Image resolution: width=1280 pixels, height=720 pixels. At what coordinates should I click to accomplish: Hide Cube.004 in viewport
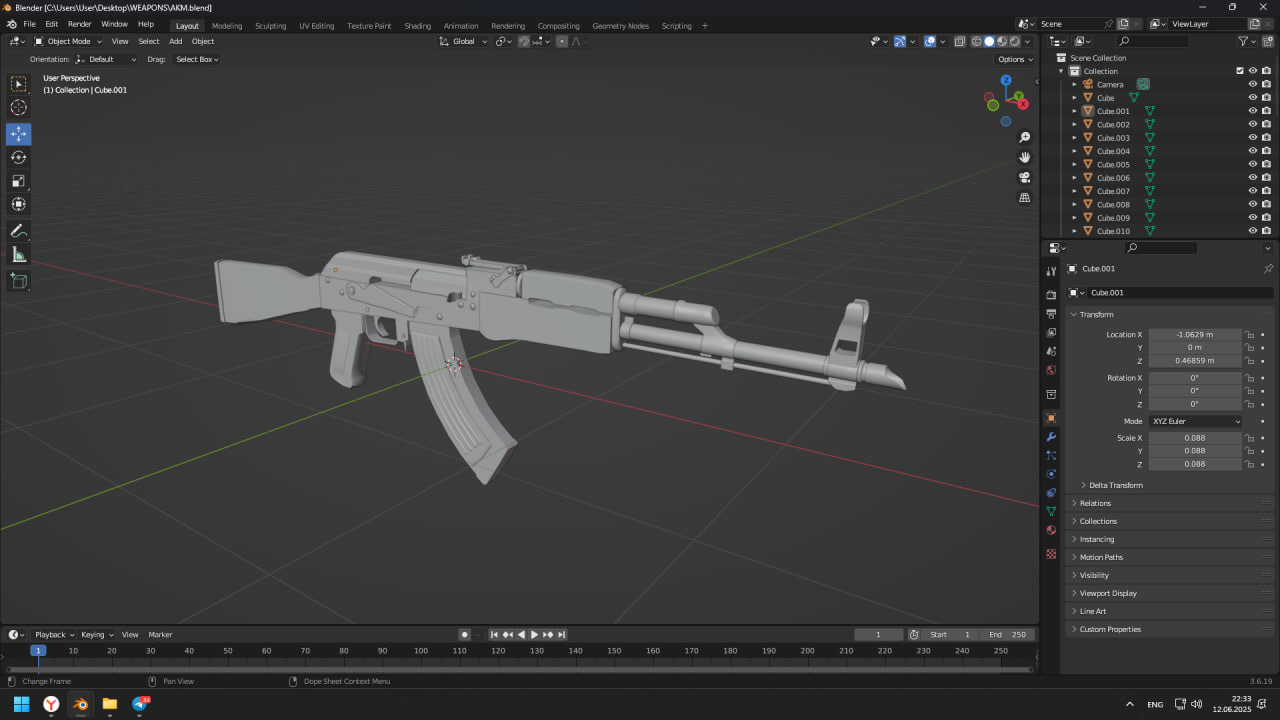tap(1252, 151)
